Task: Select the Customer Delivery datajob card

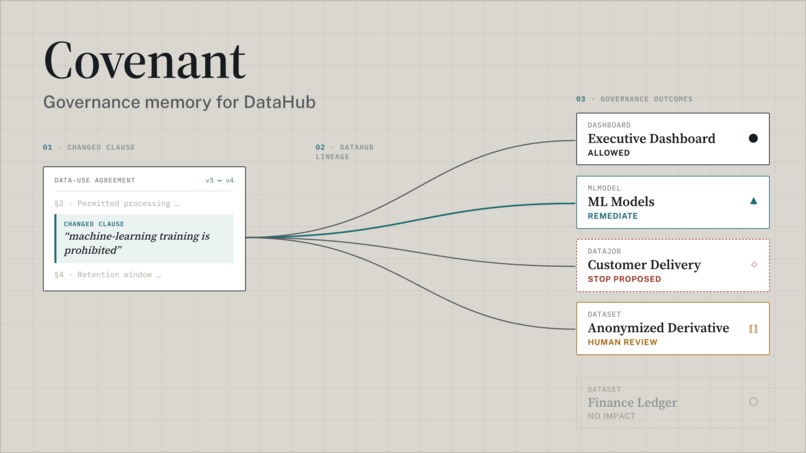Action: click(x=673, y=265)
